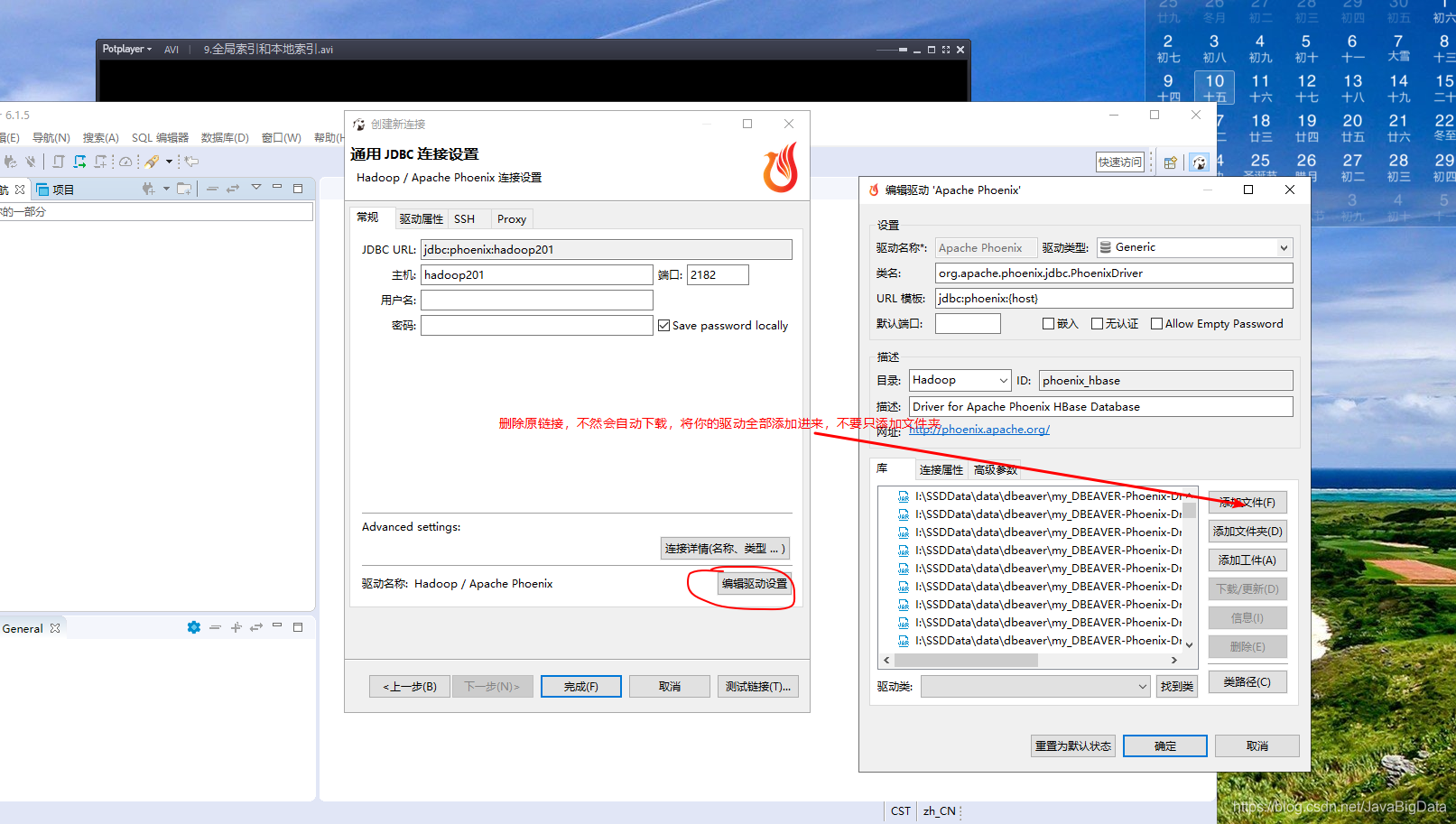The width and height of the screenshot is (1456, 824).
Task: Click the blue new SQL script icon
Action: coord(79,162)
